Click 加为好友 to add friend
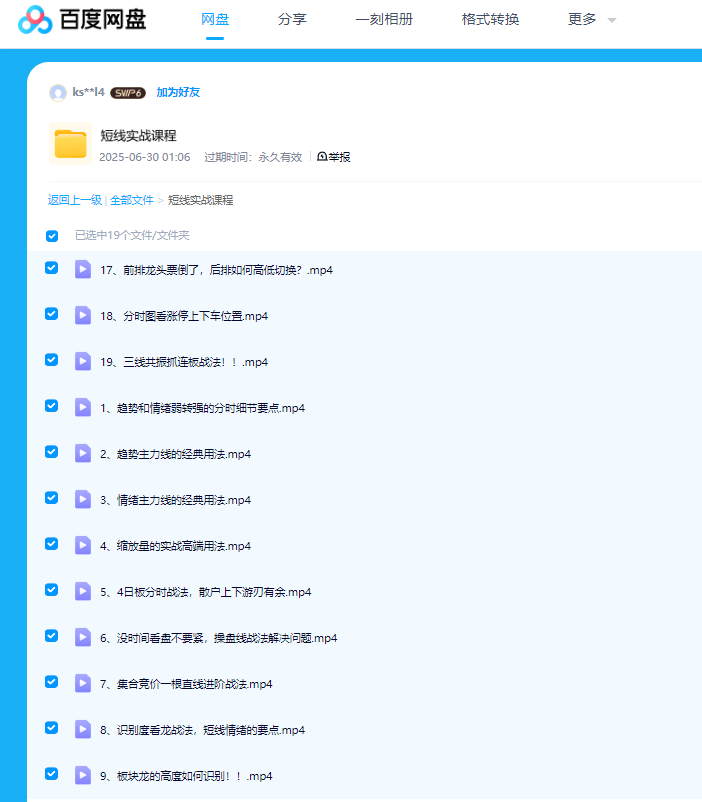 click(x=178, y=92)
